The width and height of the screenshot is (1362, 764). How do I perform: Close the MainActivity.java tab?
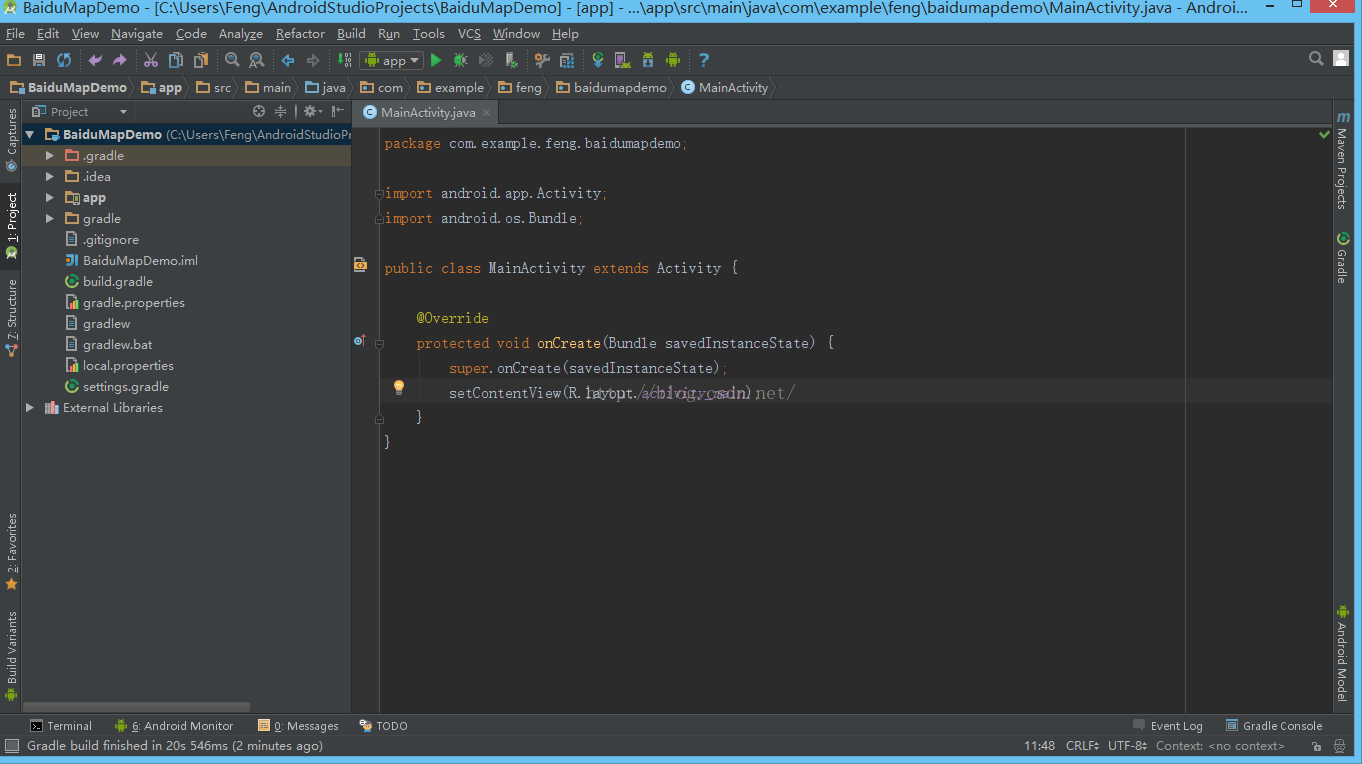click(487, 113)
